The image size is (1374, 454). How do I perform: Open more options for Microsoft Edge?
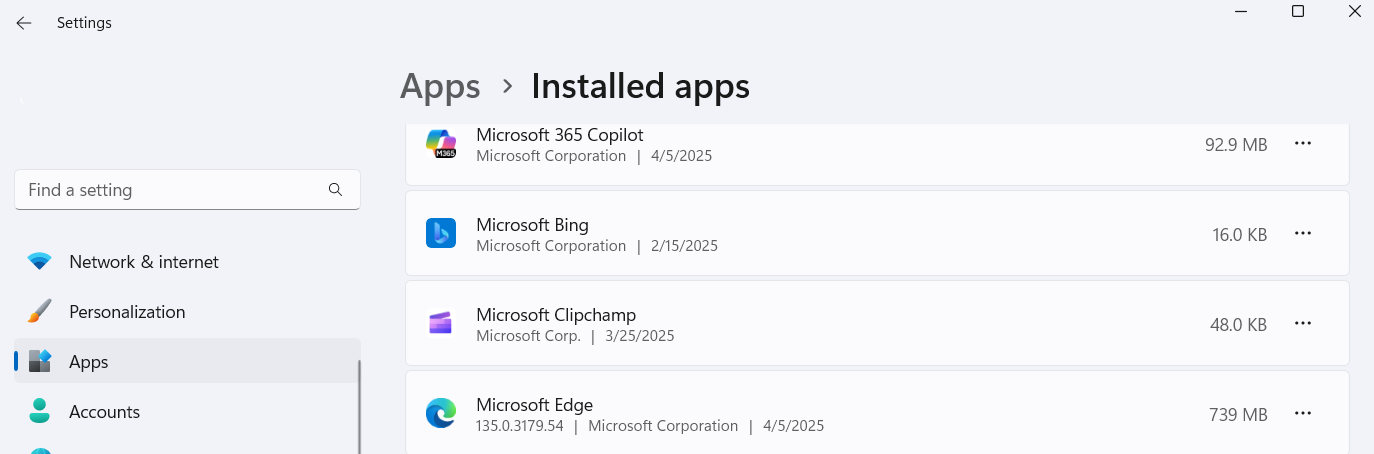pos(1302,413)
